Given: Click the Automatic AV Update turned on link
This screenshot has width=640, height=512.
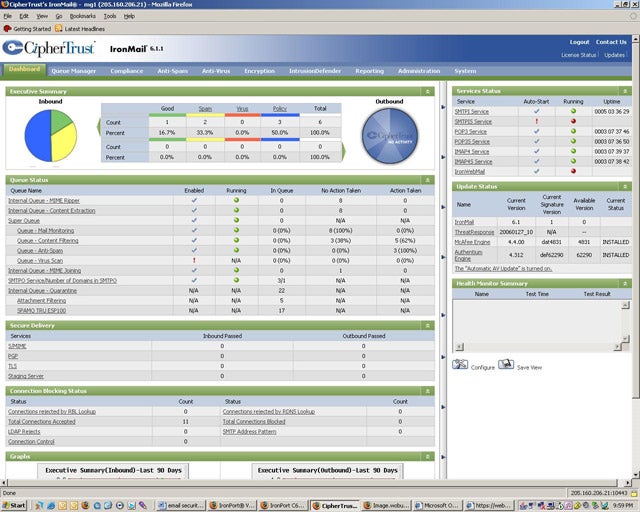Looking at the screenshot, I should (503, 269).
